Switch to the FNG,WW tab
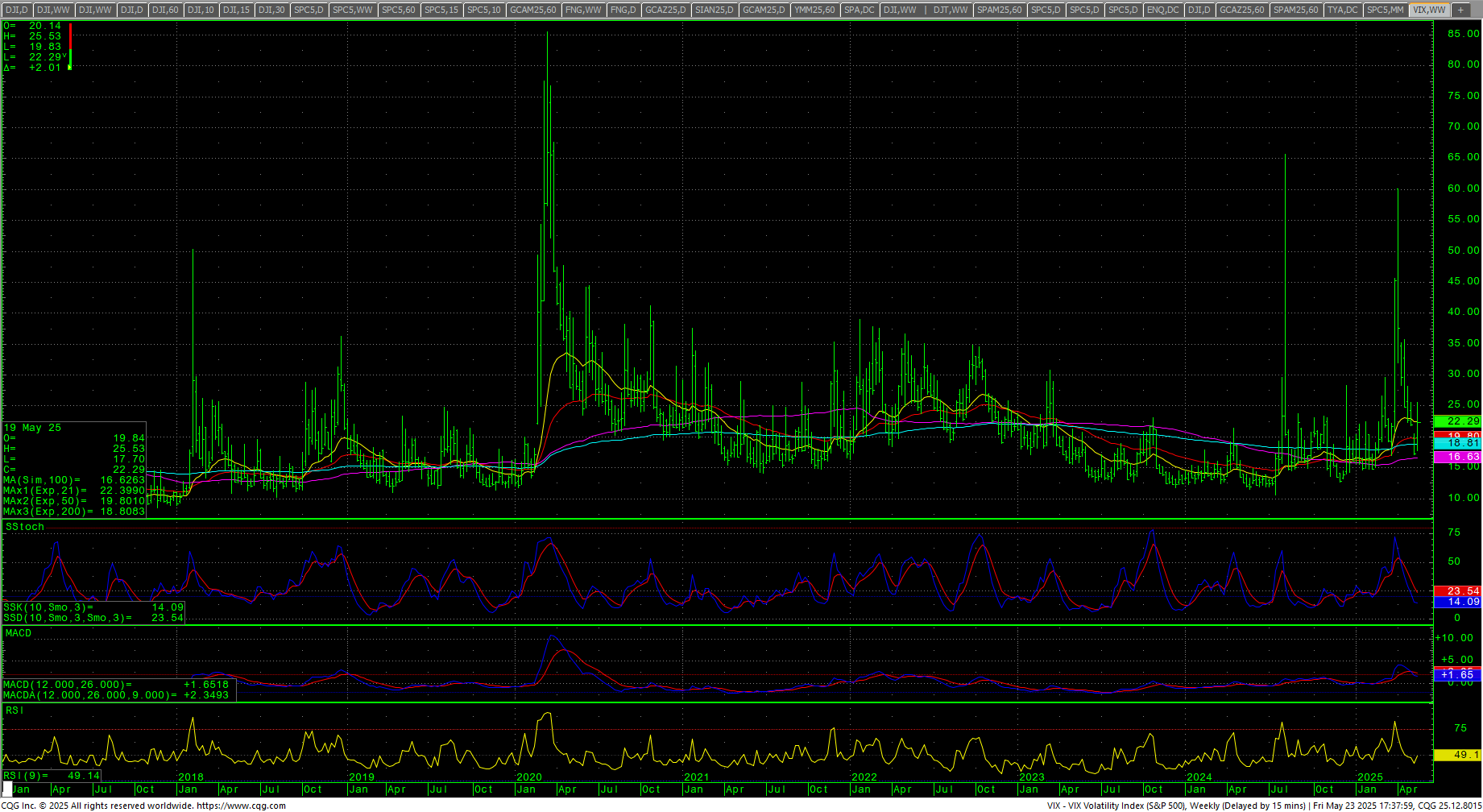The height and width of the screenshot is (812, 1483). 583,10
